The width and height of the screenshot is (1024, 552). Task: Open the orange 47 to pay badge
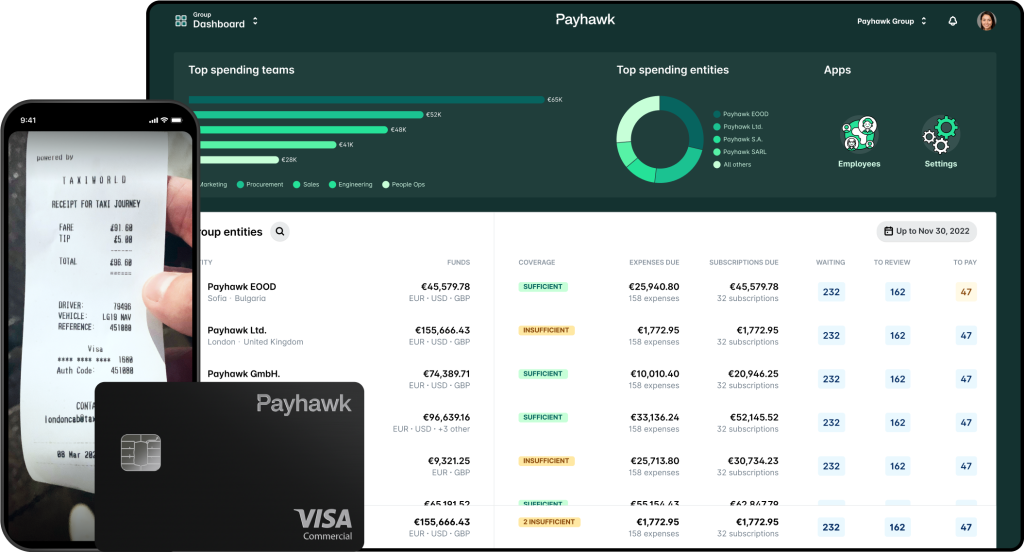[x=966, y=292]
